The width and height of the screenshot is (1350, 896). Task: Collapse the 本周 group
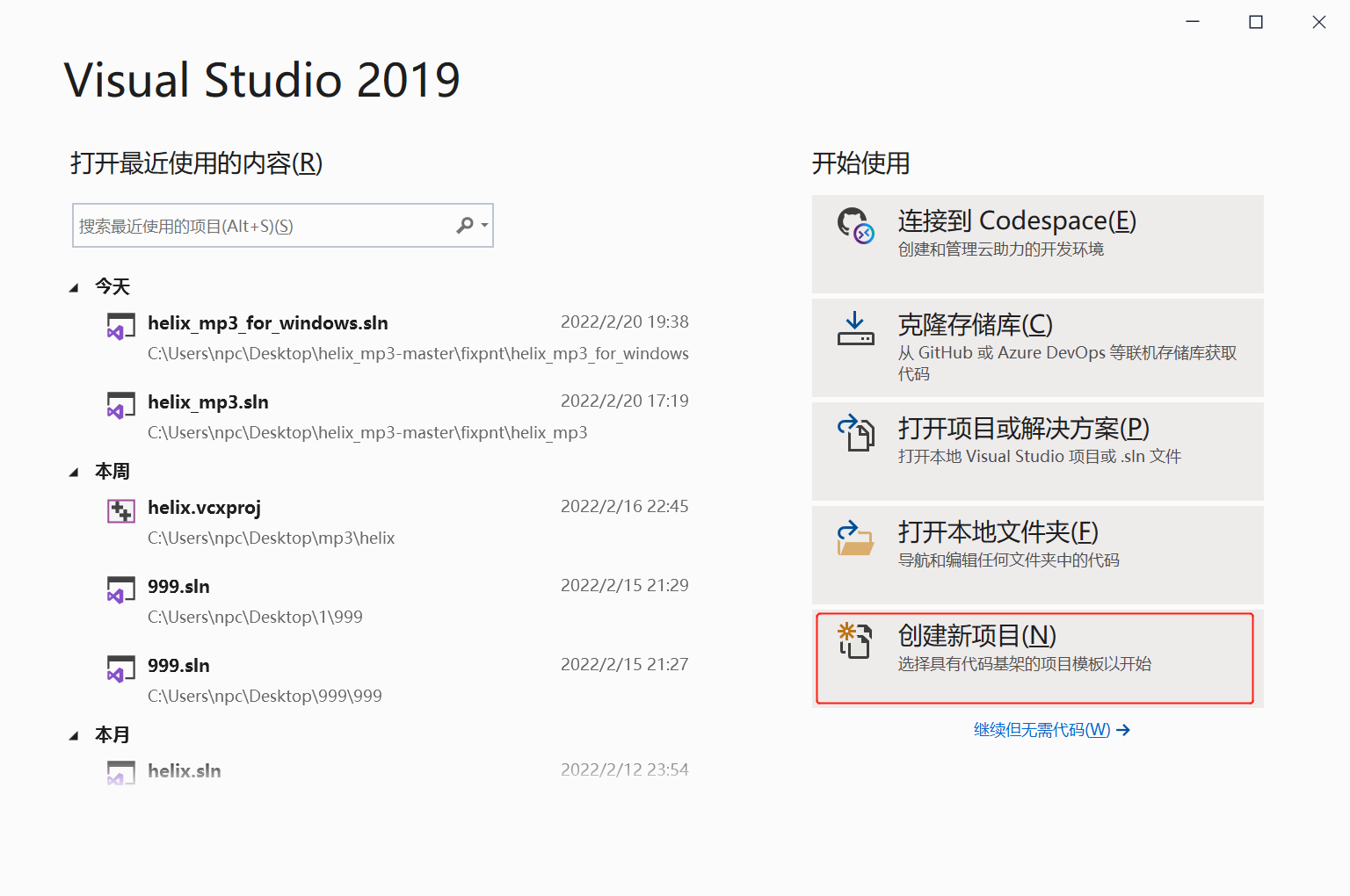coord(74,472)
